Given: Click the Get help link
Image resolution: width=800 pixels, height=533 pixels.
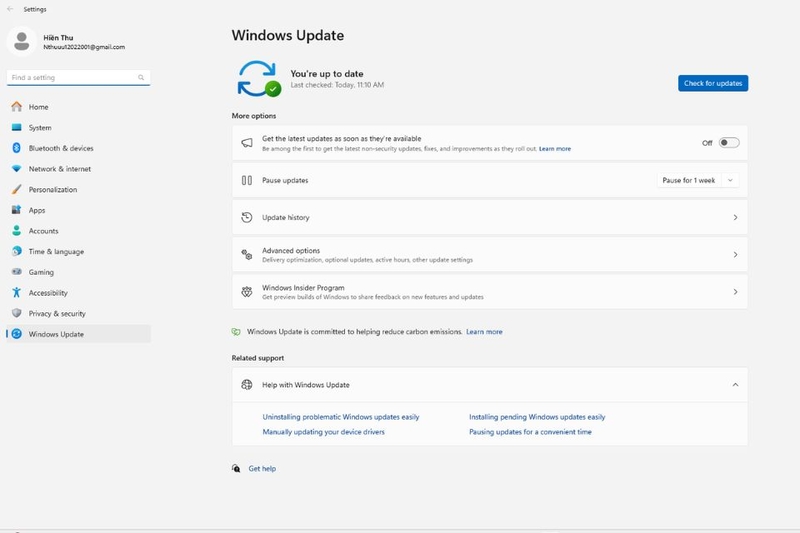Looking at the screenshot, I should coord(262,468).
